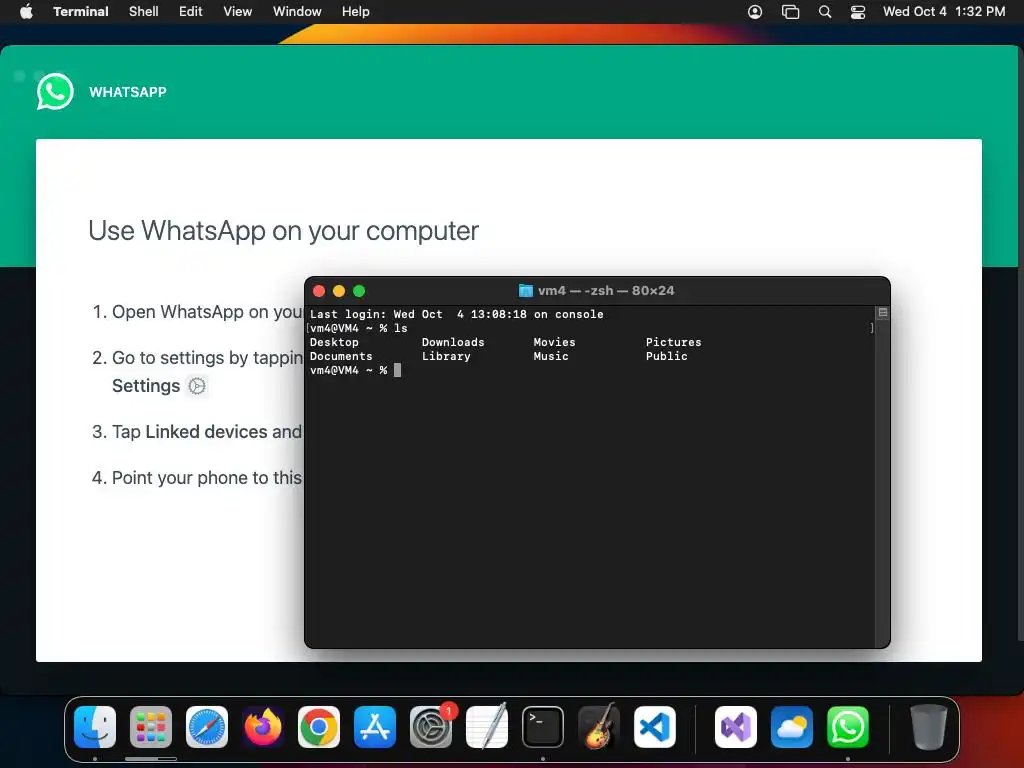Click the WhatsApp icon in the dock
Screen dimensions: 1024x768
tap(848, 727)
